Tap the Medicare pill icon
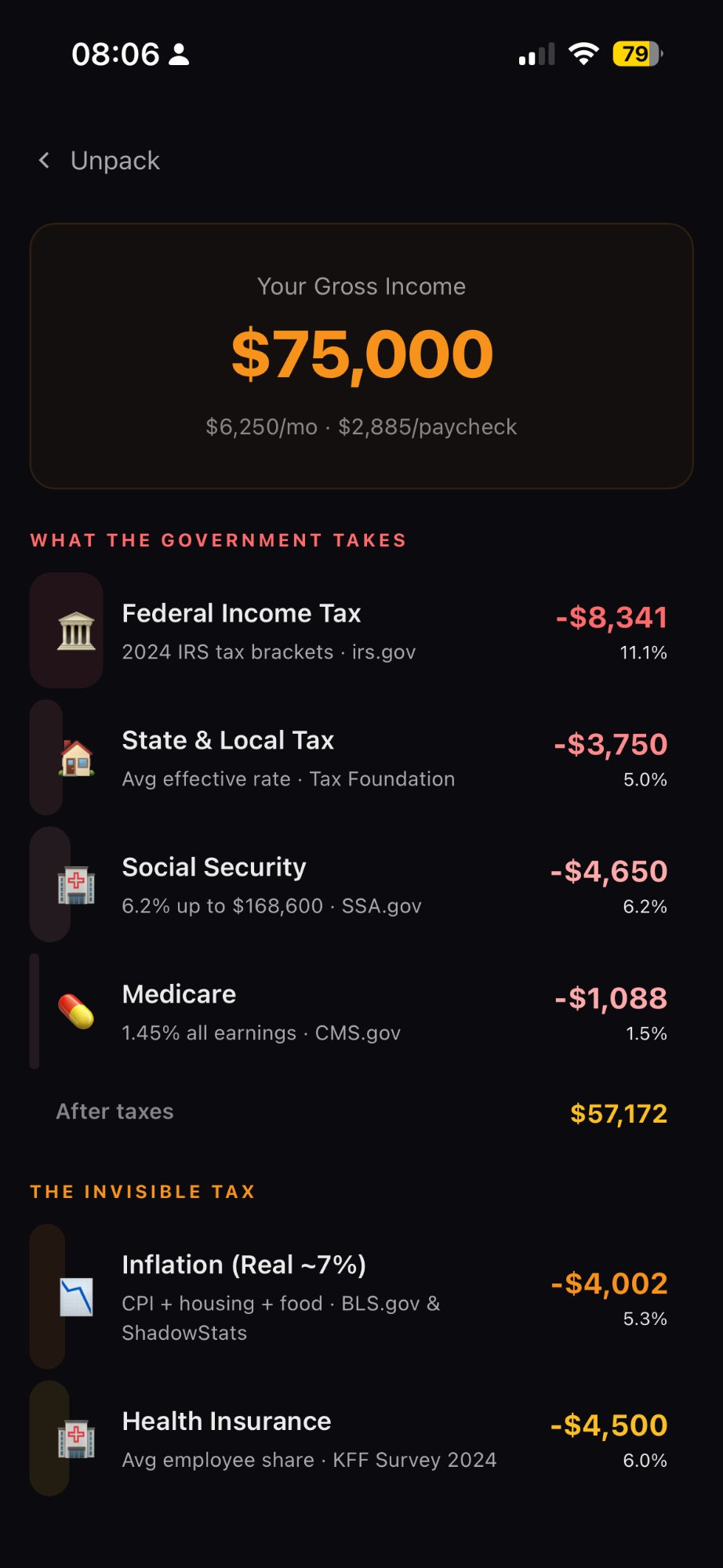 76,1011
